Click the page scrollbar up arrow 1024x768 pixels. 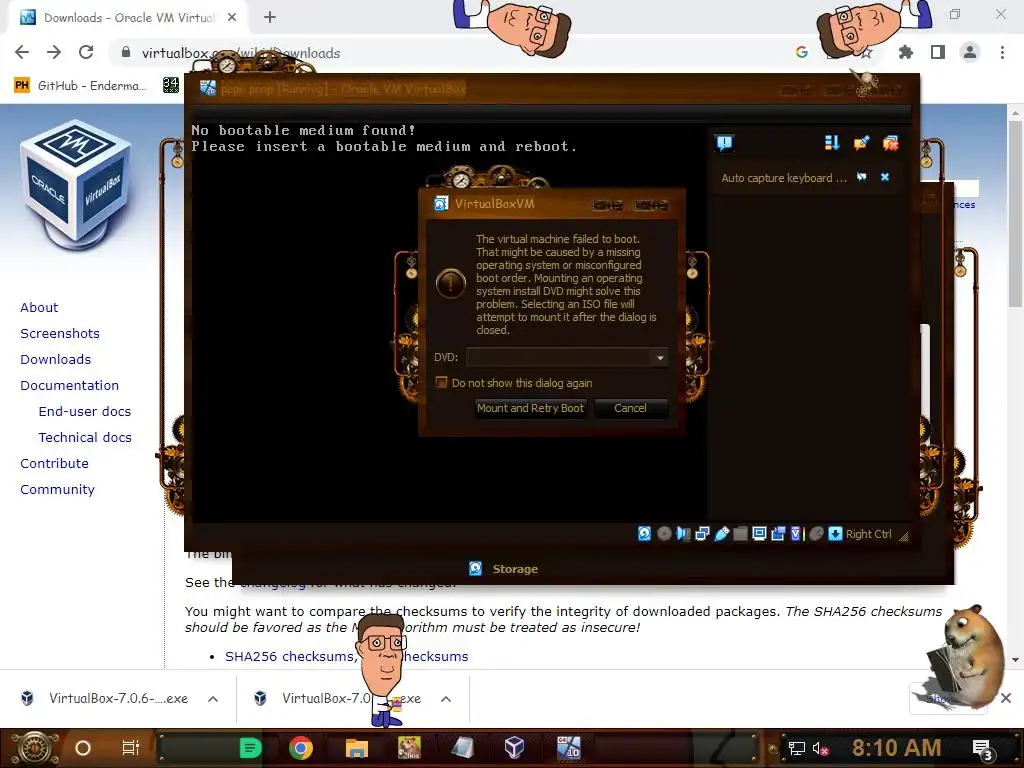coord(1016,113)
